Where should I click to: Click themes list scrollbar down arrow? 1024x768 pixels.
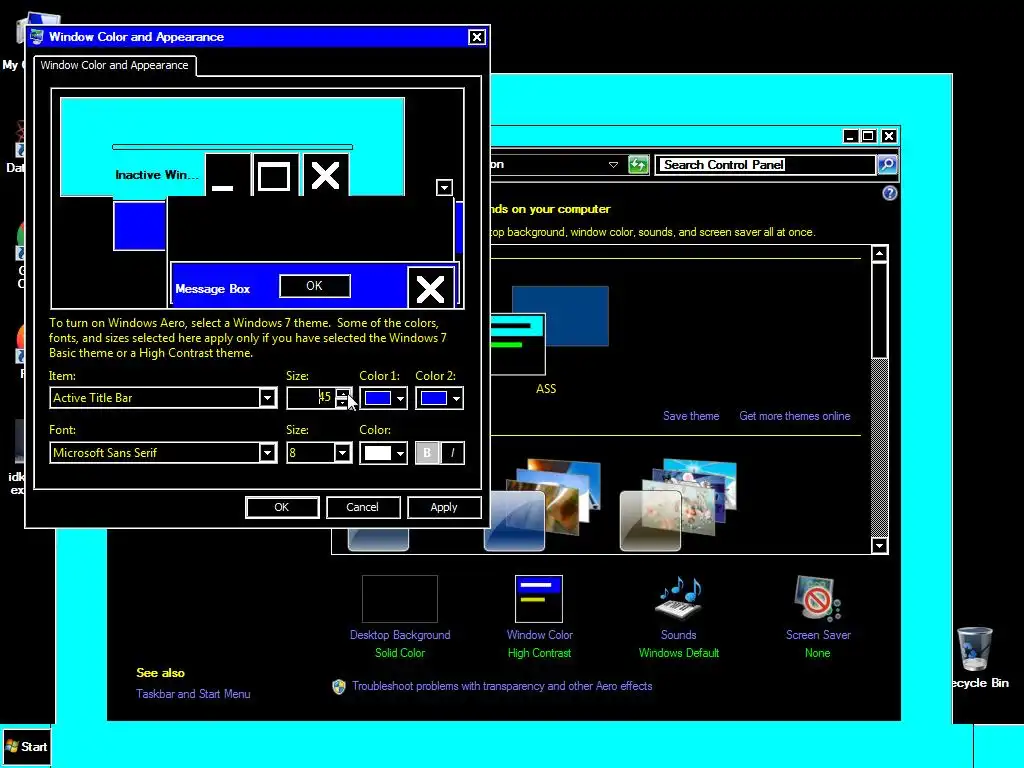[879, 545]
